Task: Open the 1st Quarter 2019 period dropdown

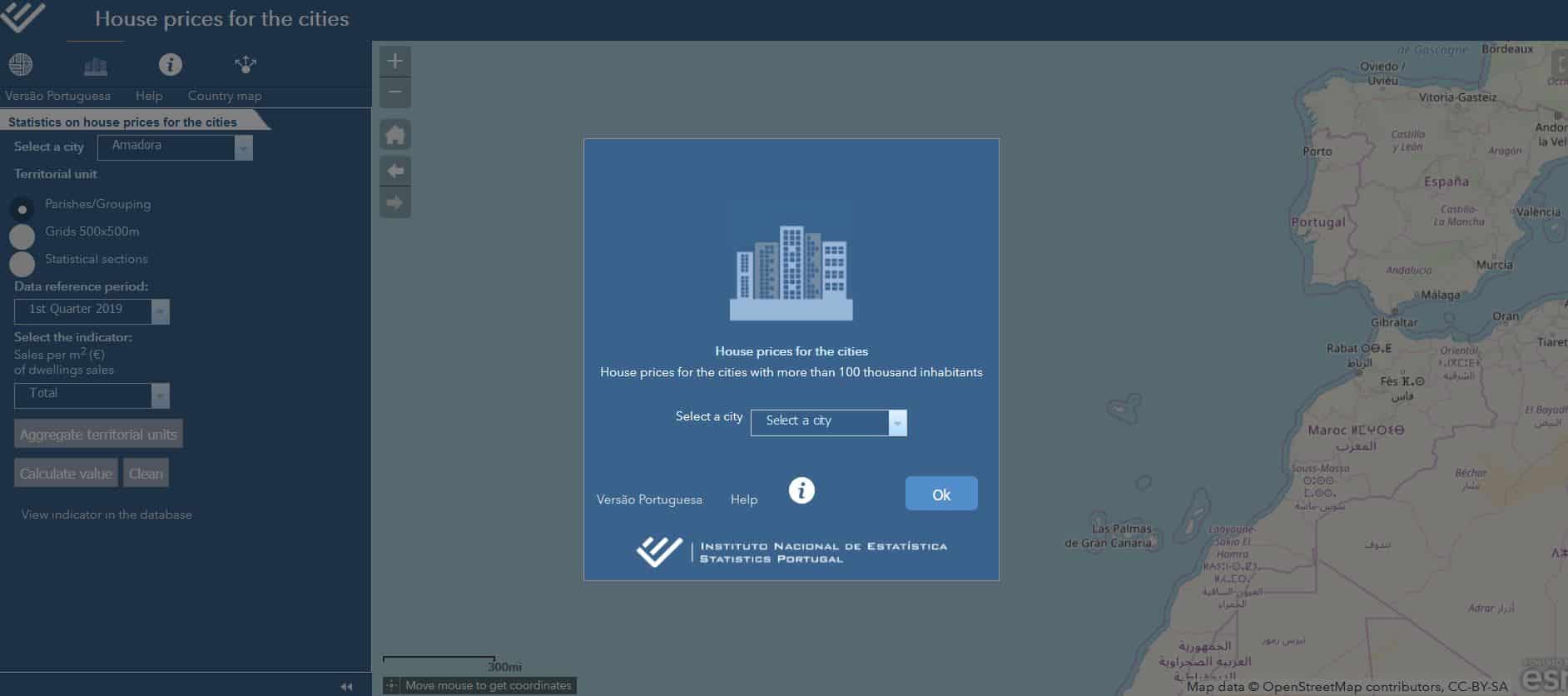Action: click(x=160, y=311)
